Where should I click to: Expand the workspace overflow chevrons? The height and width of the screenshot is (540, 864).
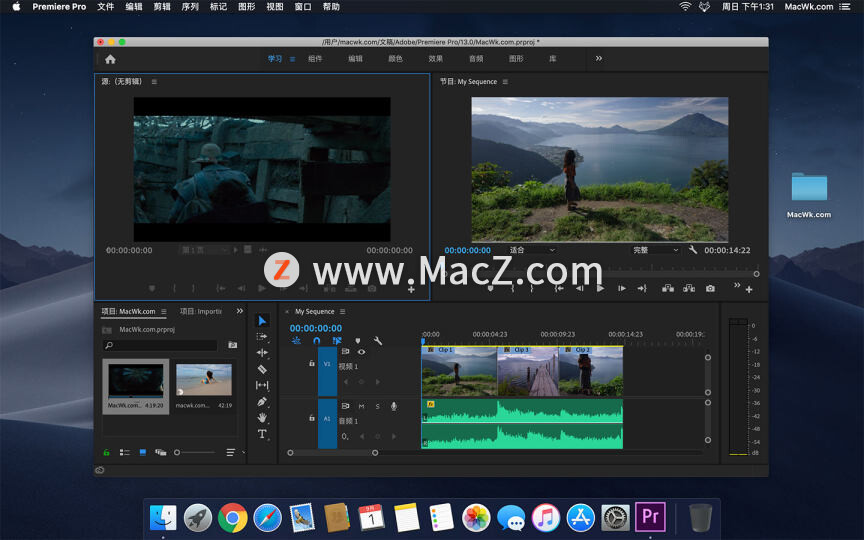click(599, 58)
